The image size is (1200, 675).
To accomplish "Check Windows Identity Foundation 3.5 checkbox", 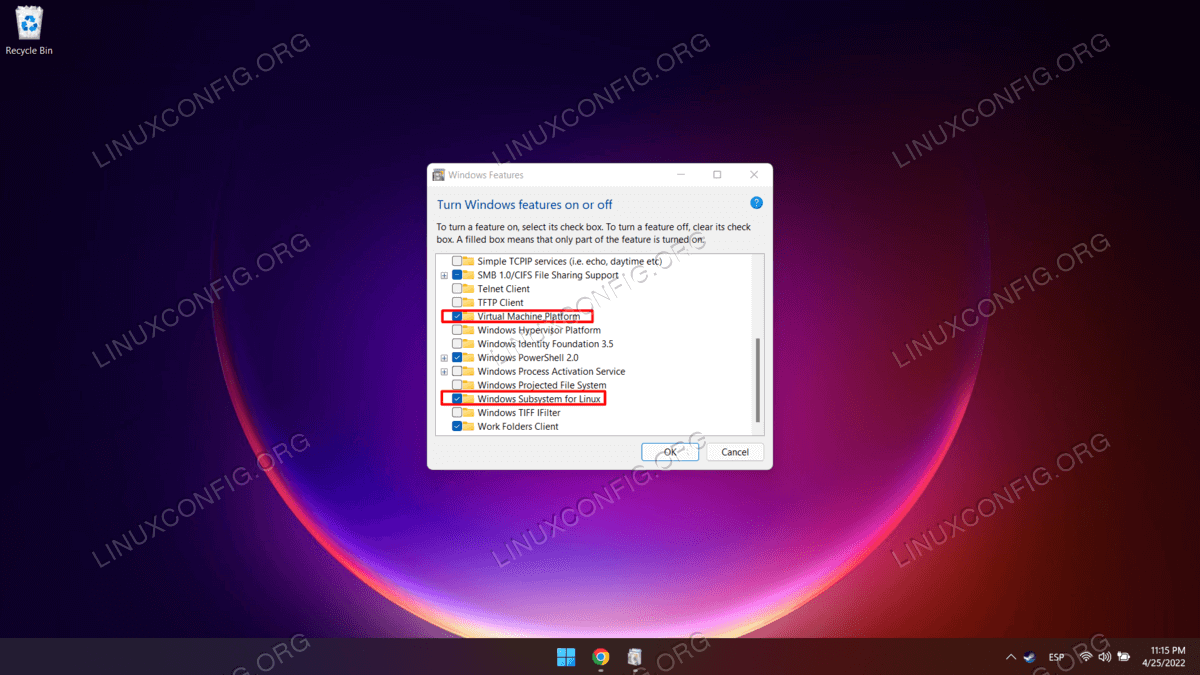I will (x=457, y=344).
